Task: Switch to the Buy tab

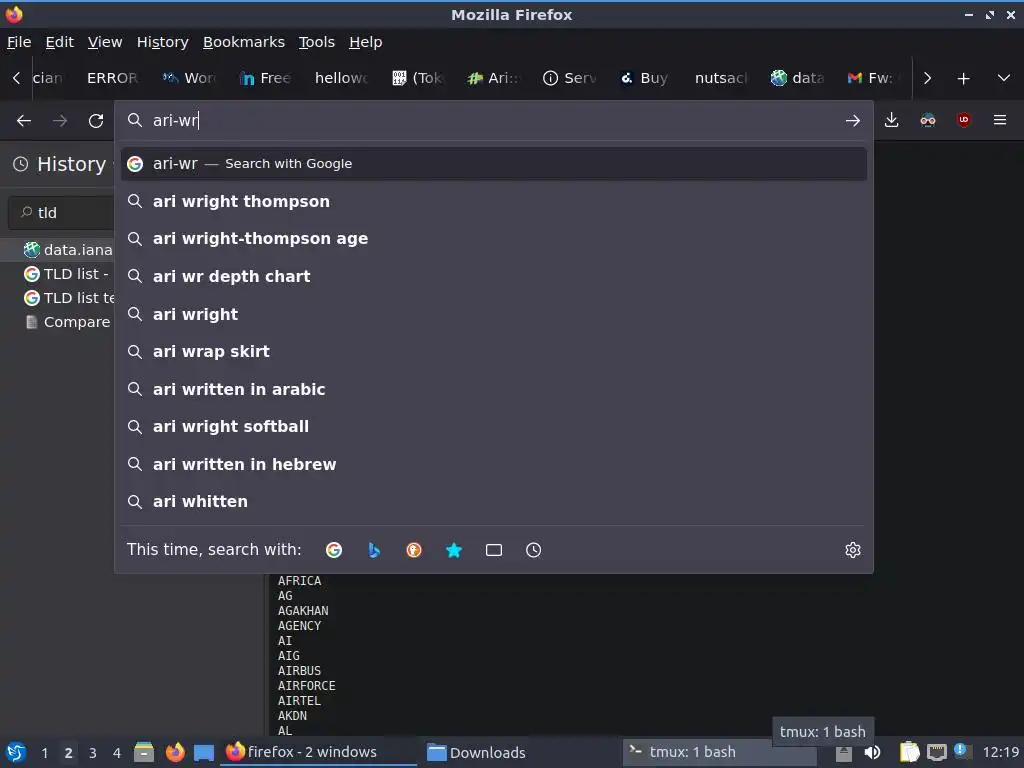Action: tap(645, 78)
